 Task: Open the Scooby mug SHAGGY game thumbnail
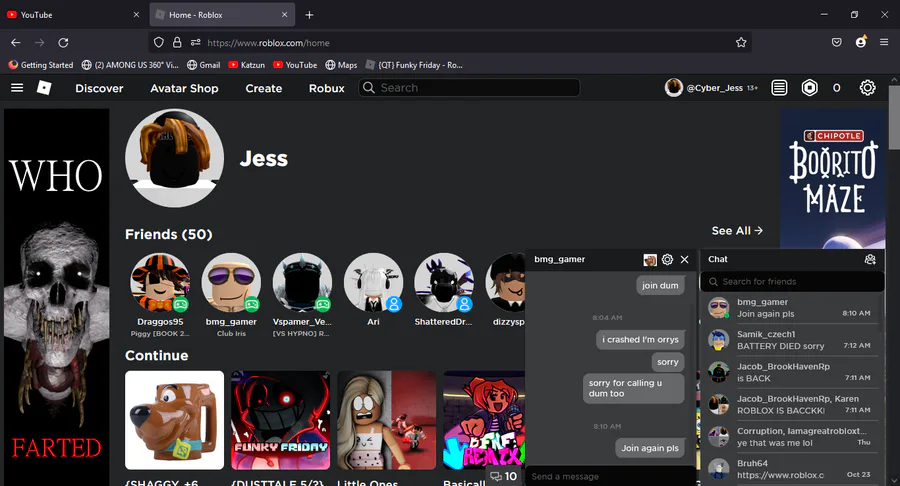point(174,420)
